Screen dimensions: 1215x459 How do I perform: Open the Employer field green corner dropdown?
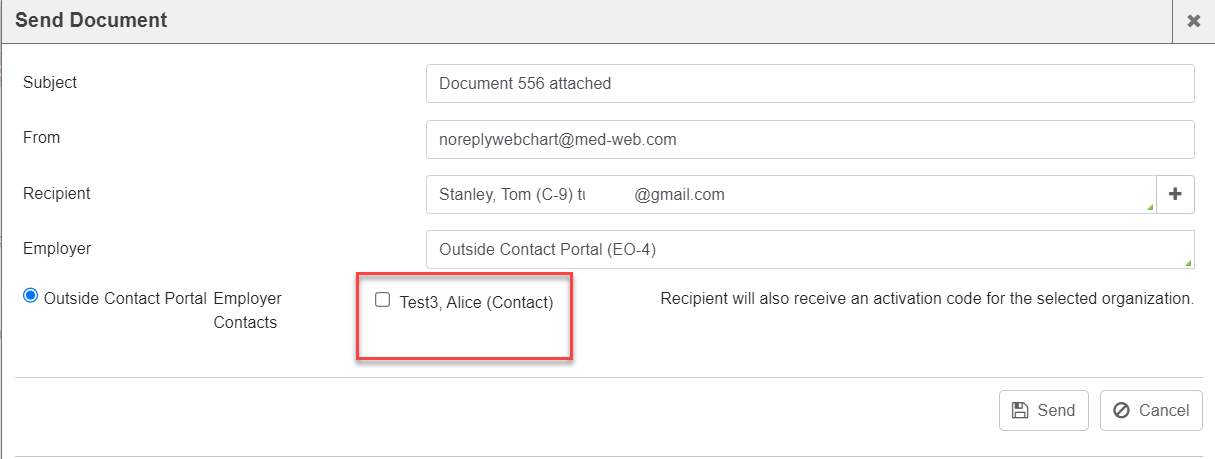(x=1188, y=263)
